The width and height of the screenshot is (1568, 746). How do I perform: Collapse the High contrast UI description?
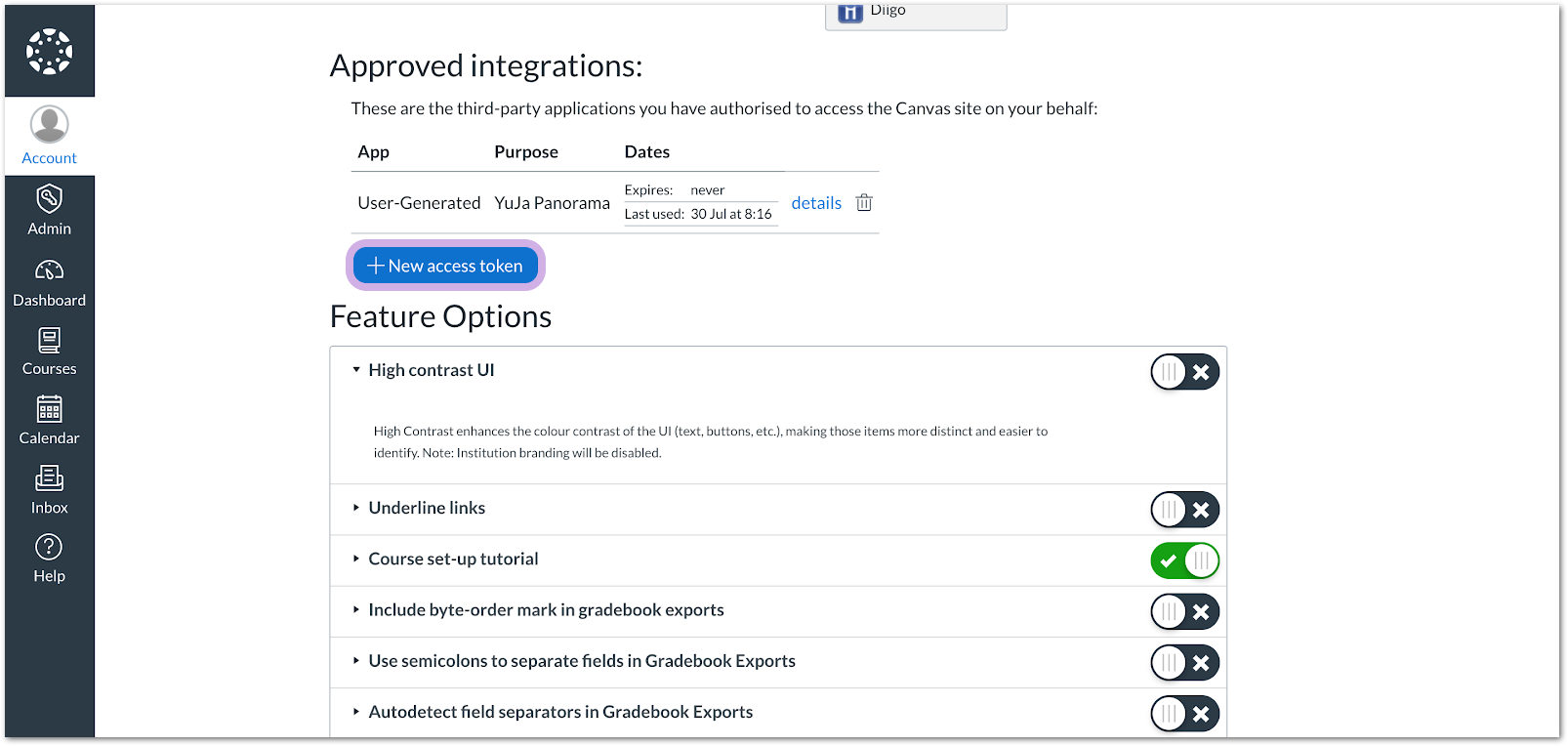pyautogui.click(x=356, y=370)
